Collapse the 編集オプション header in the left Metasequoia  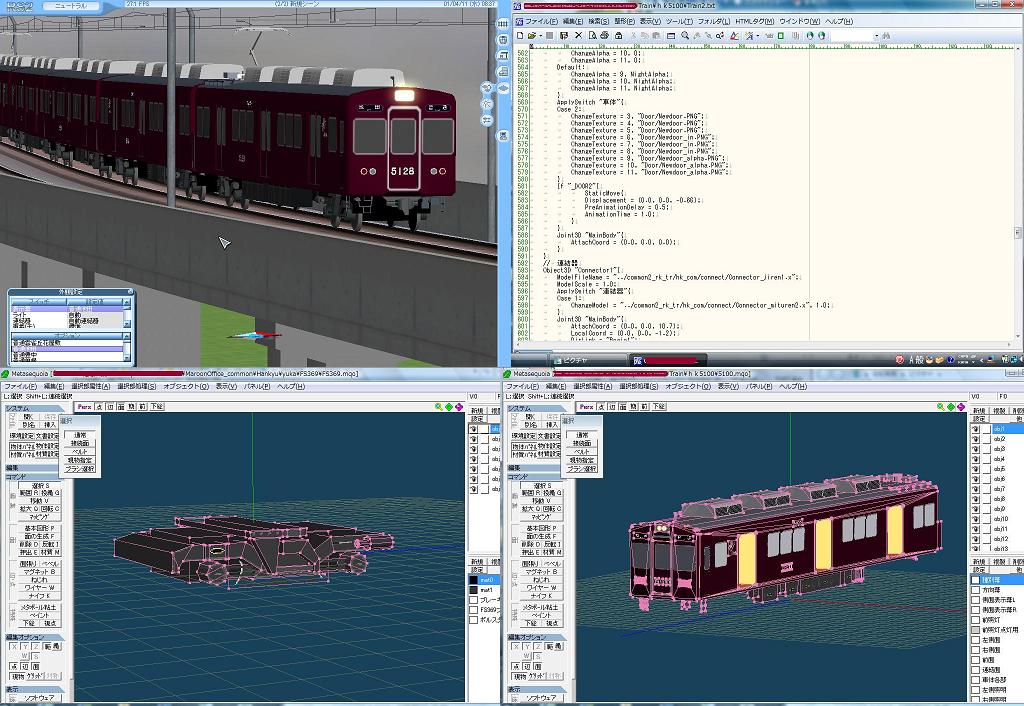(x=33, y=637)
